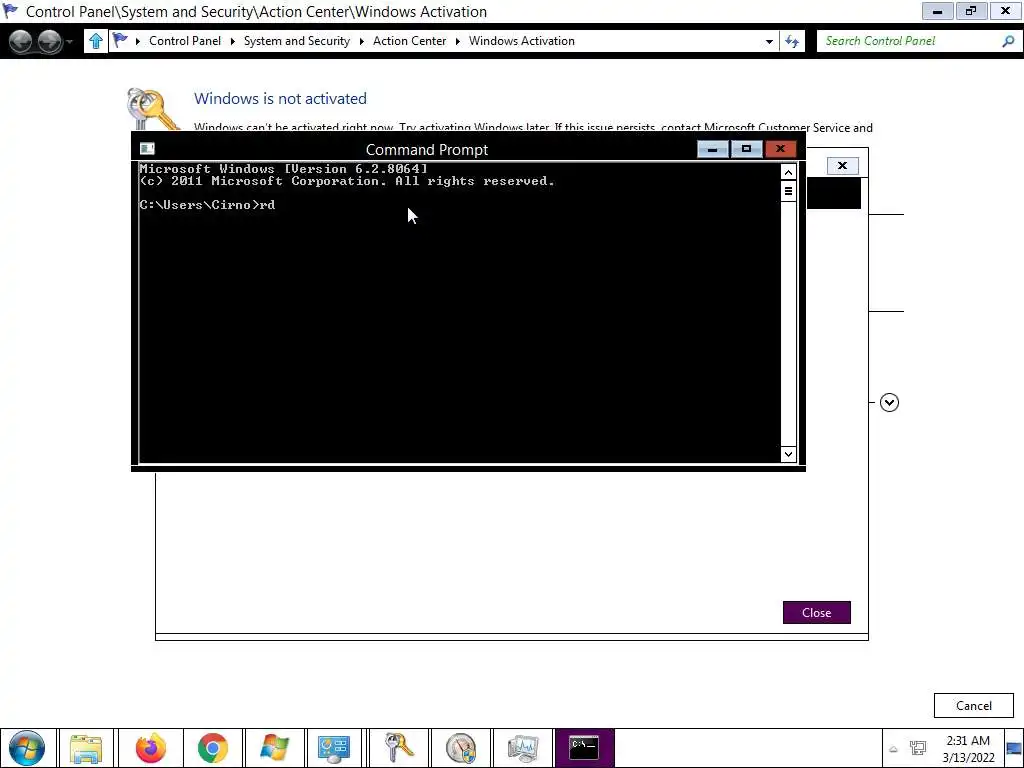Launch Firefox from the taskbar
This screenshot has width=1024, height=768.
[x=151, y=748]
